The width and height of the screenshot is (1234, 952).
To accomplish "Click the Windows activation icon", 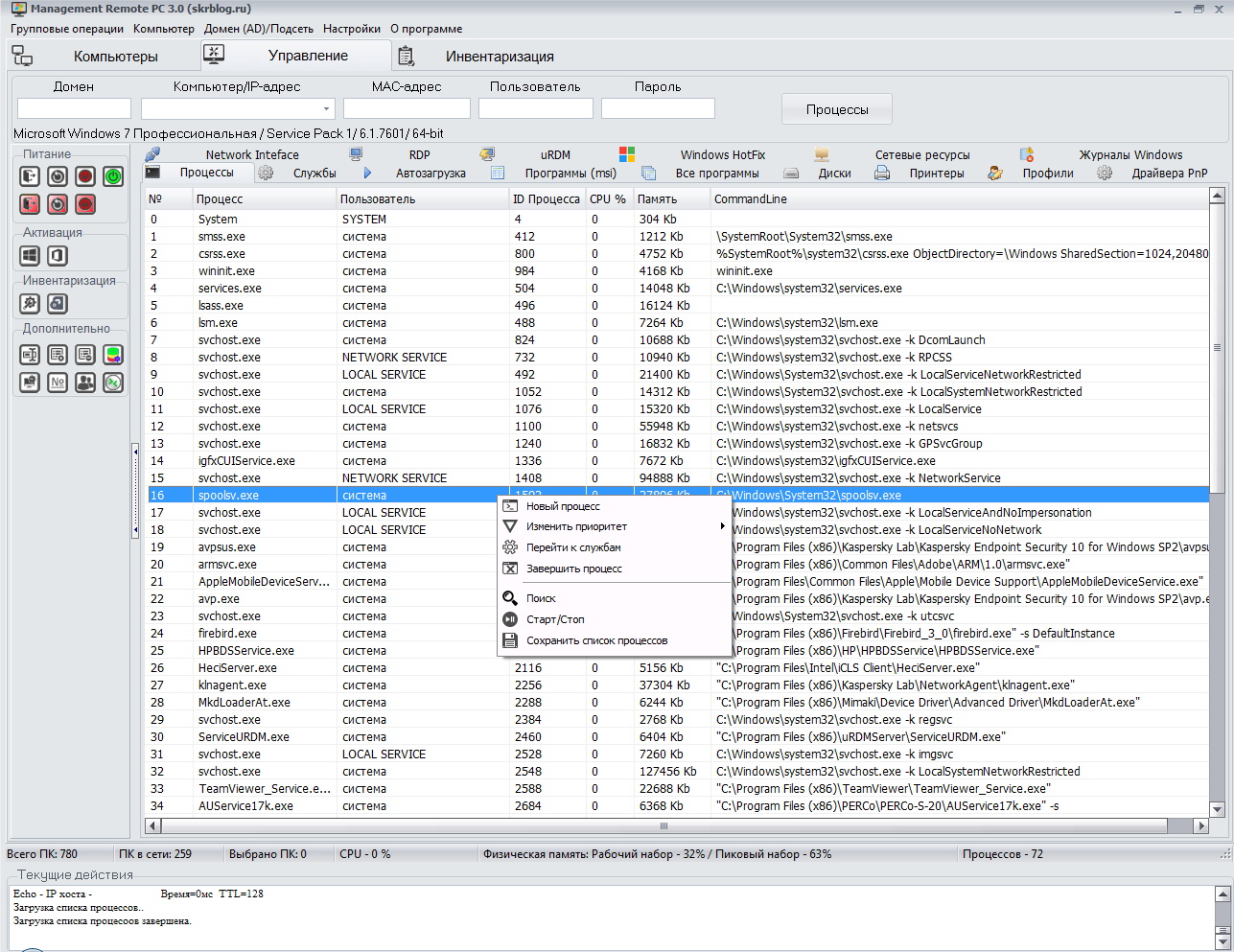I will pyautogui.click(x=30, y=256).
